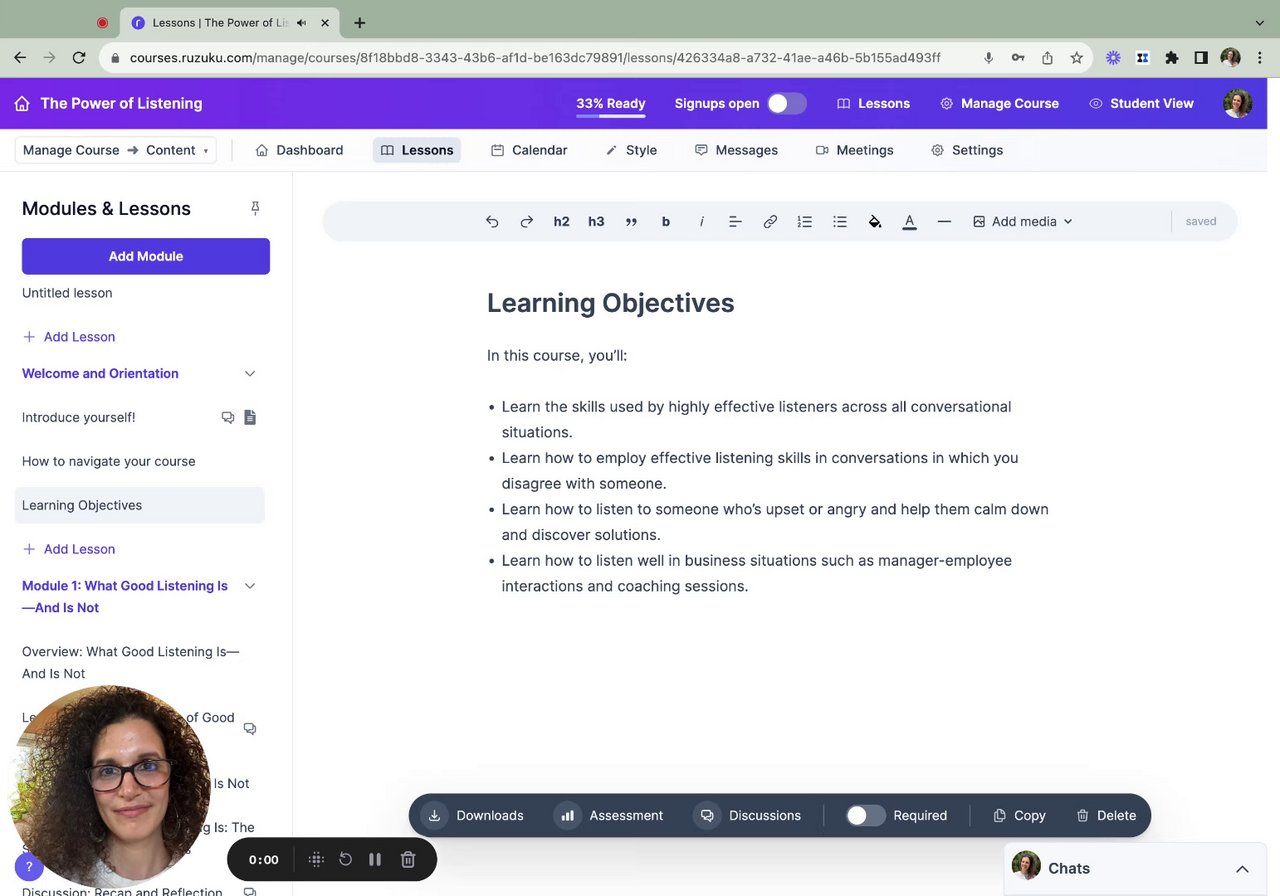Click the Learning Objectives heading in editor
Screen dimensions: 1280x896
(x=611, y=303)
